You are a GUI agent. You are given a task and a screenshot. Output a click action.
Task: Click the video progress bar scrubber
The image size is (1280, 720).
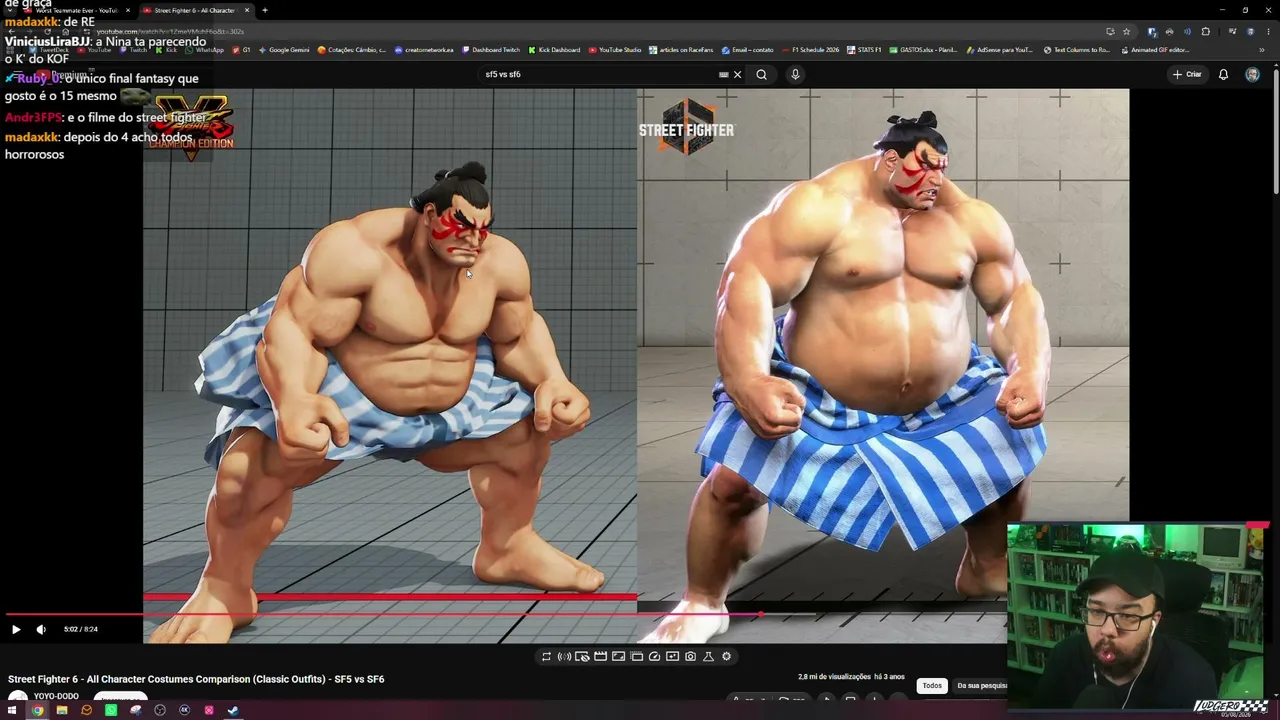click(x=760, y=614)
